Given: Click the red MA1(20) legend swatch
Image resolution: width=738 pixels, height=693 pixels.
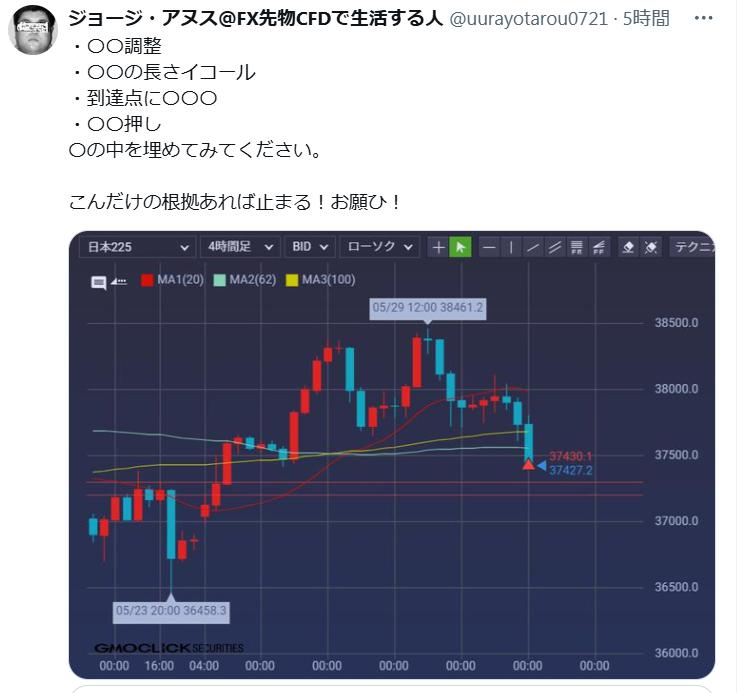Looking at the screenshot, I should 147,280.
